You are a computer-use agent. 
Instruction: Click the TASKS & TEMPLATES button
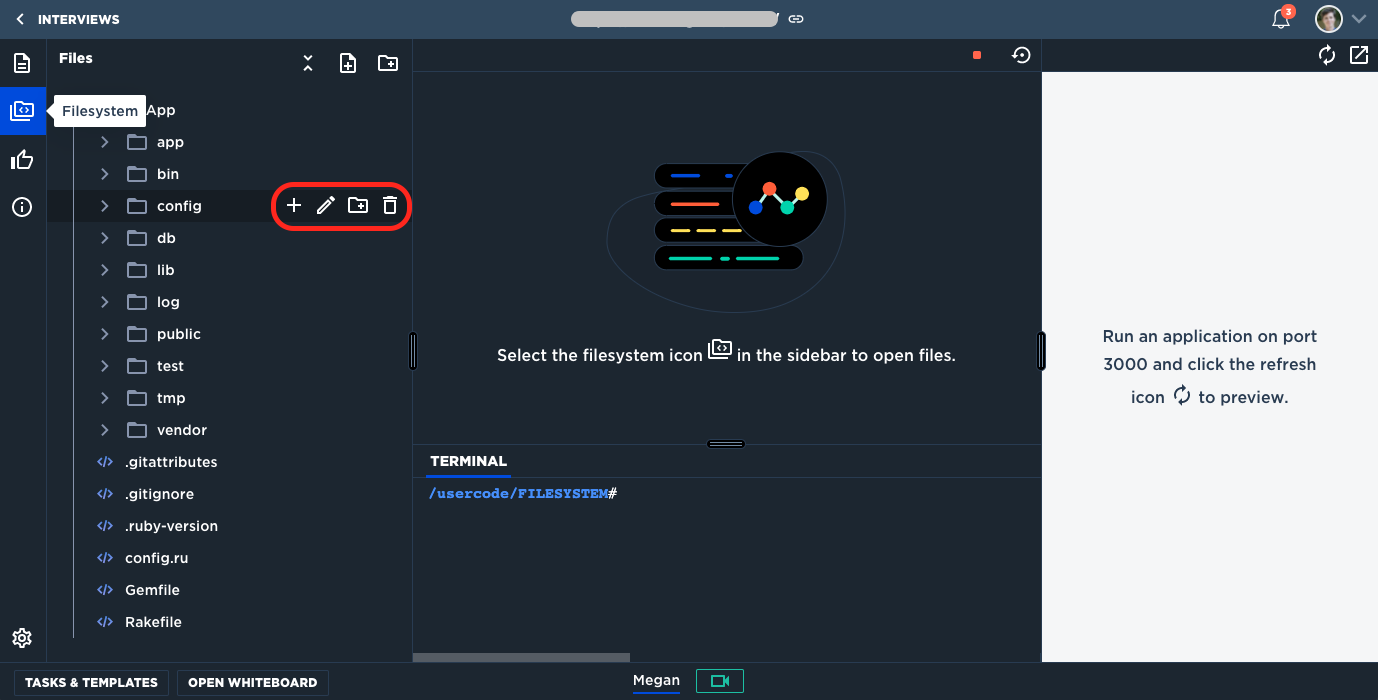[x=91, y=683]
